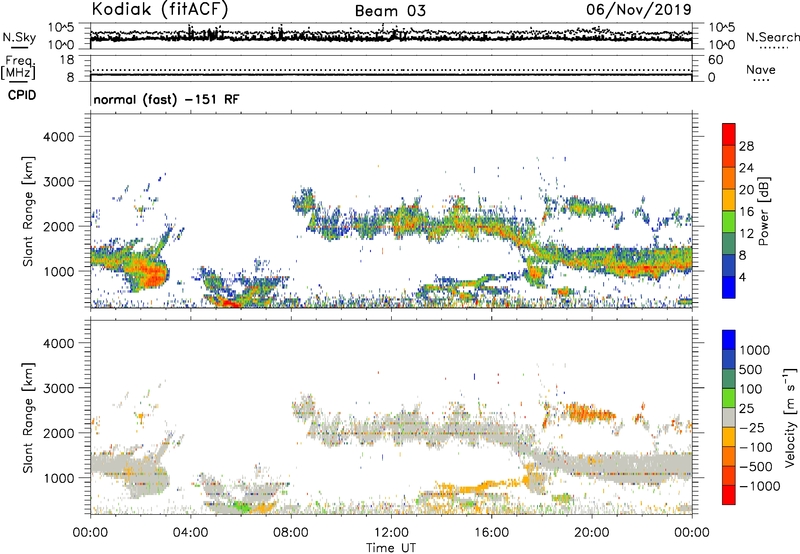Select the "Freq. [MHz]" axis label

pyautogui.click(x=19, y=67)
